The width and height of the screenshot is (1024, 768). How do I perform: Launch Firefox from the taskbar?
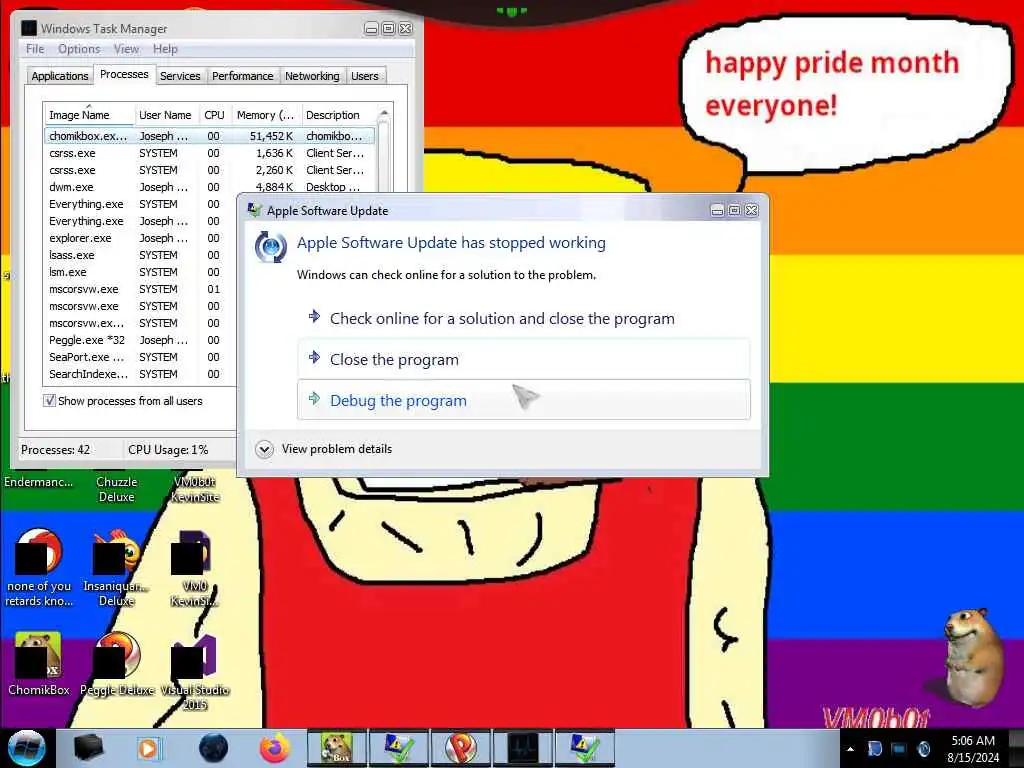click(275, 748)
